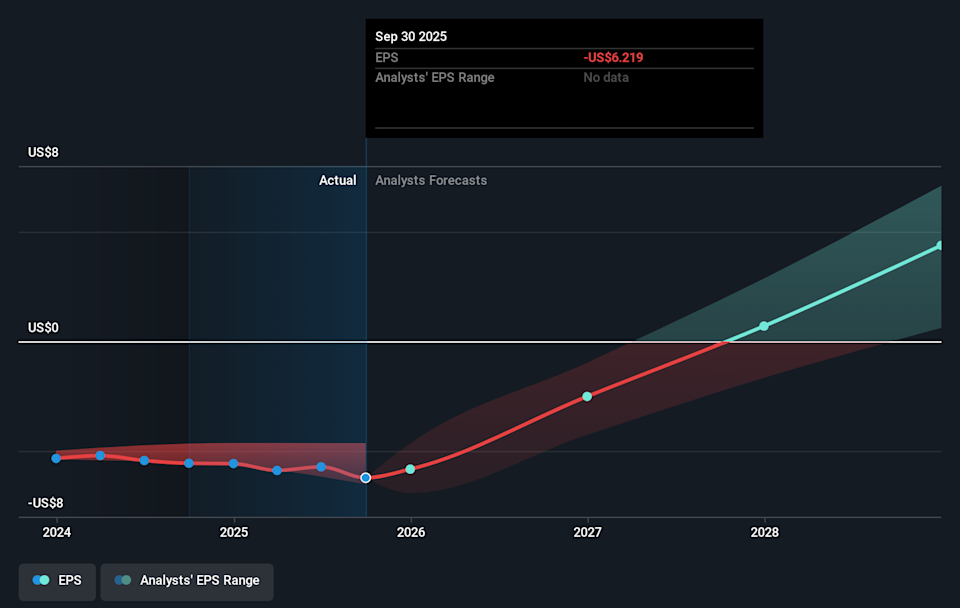Toggle the Analysts' EPS Range legend button
960x608 pixels.
(x=187, y=581)
